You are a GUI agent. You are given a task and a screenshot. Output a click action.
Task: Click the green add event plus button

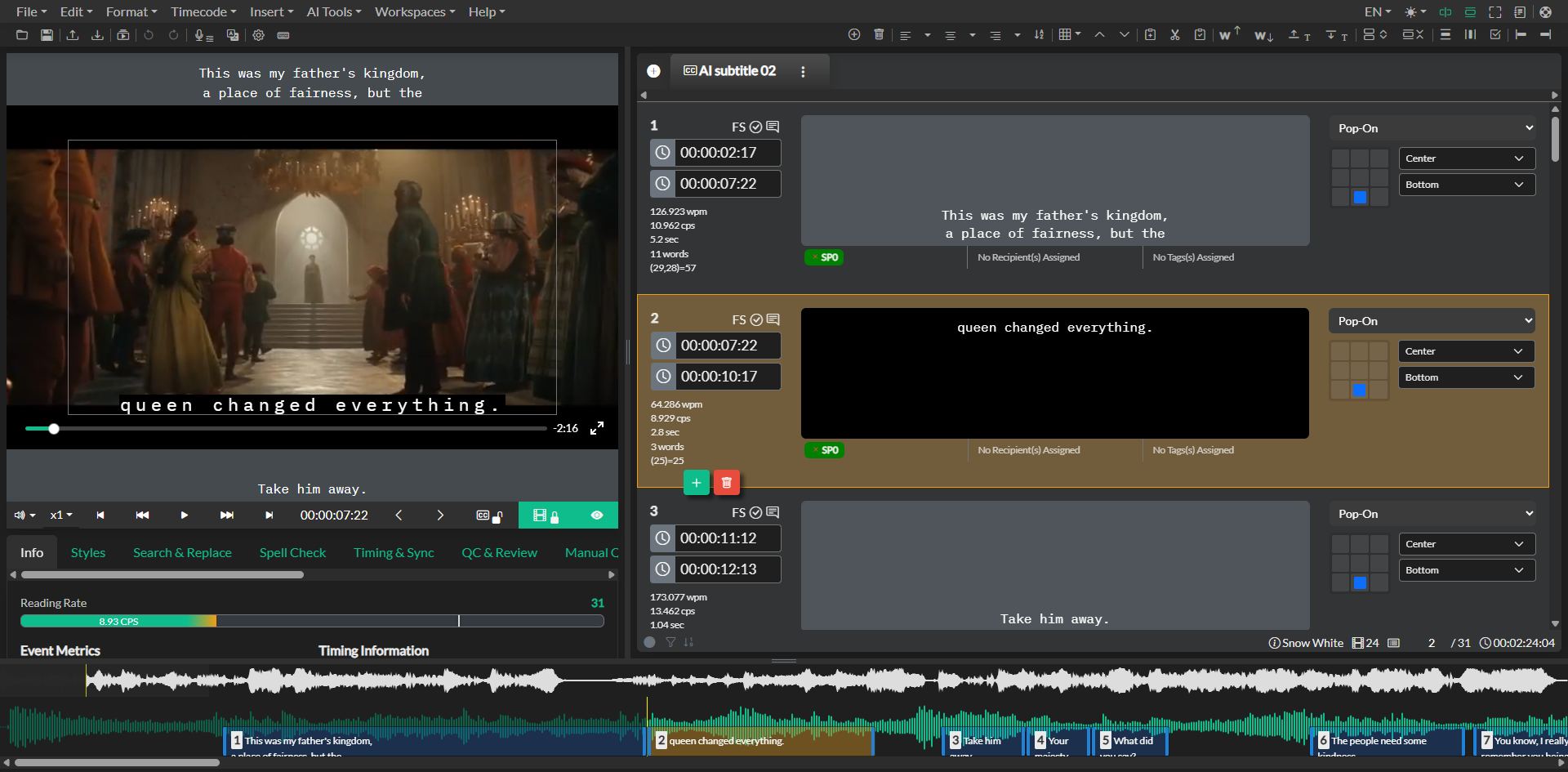(696, 483)
